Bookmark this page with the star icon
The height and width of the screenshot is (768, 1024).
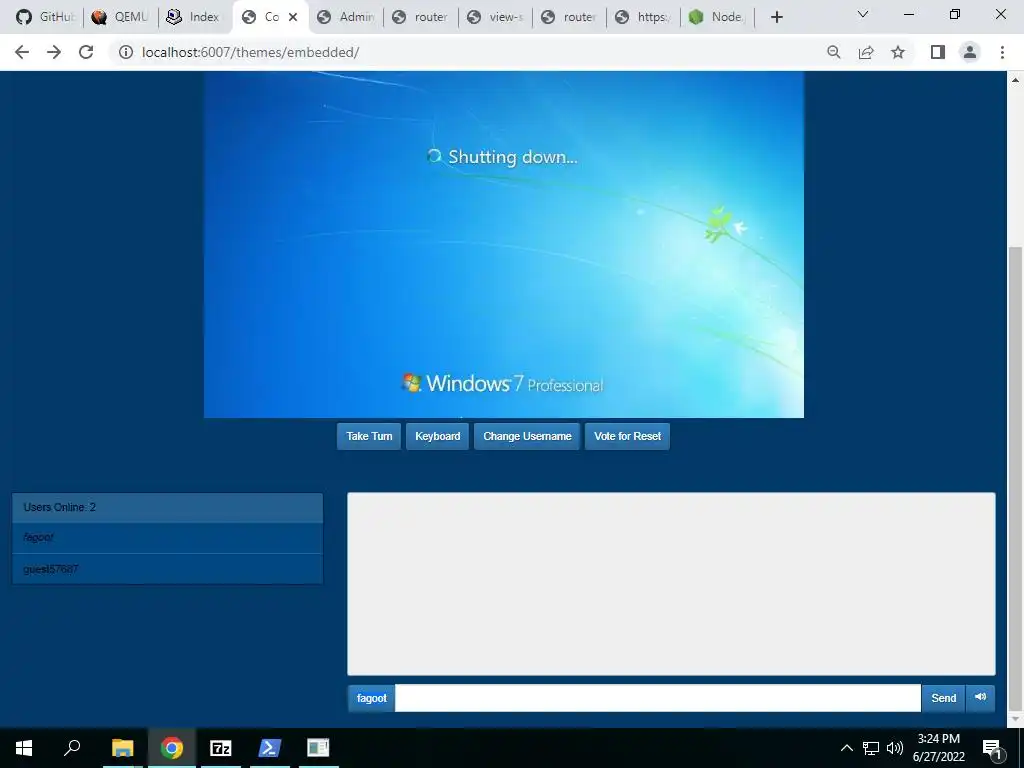pyautogui.click(x=898, y=52)
